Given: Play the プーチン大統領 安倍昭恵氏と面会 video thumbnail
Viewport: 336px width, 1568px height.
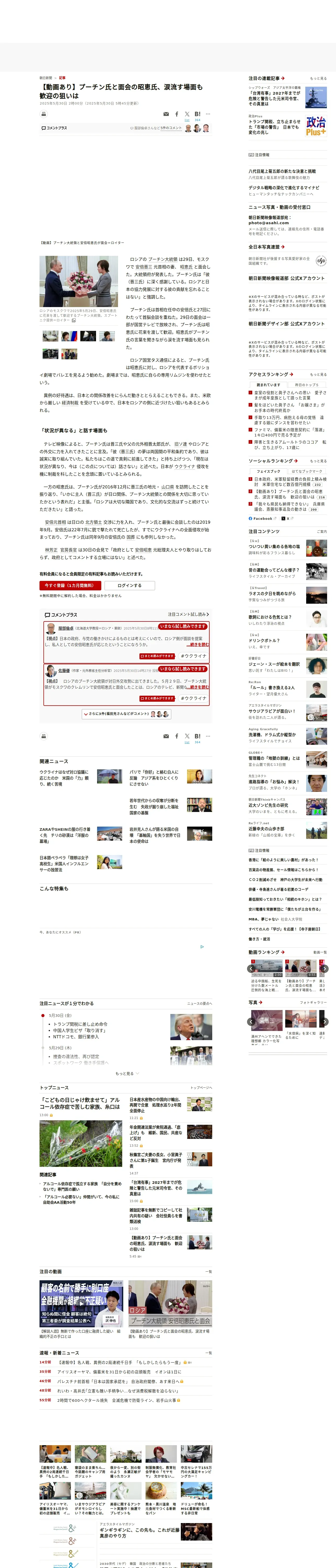Looking at the screenshot, I should (x=170, y=1303).
